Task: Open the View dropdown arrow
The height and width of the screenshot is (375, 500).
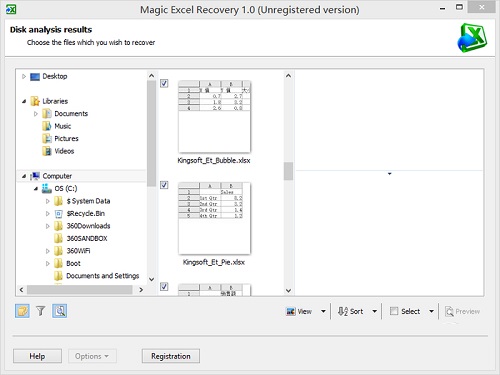Action: tap(323, 311)
